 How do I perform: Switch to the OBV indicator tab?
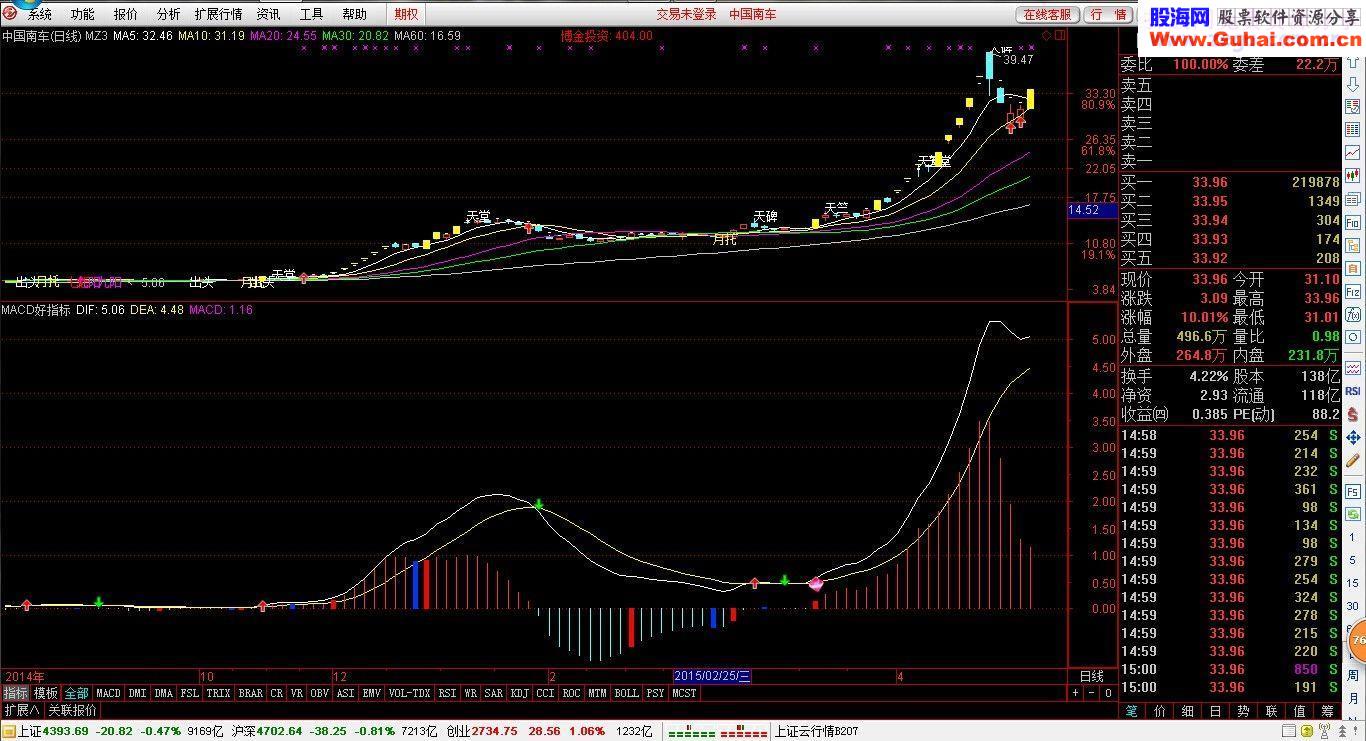pyautogui.click(x=319, y=693)
